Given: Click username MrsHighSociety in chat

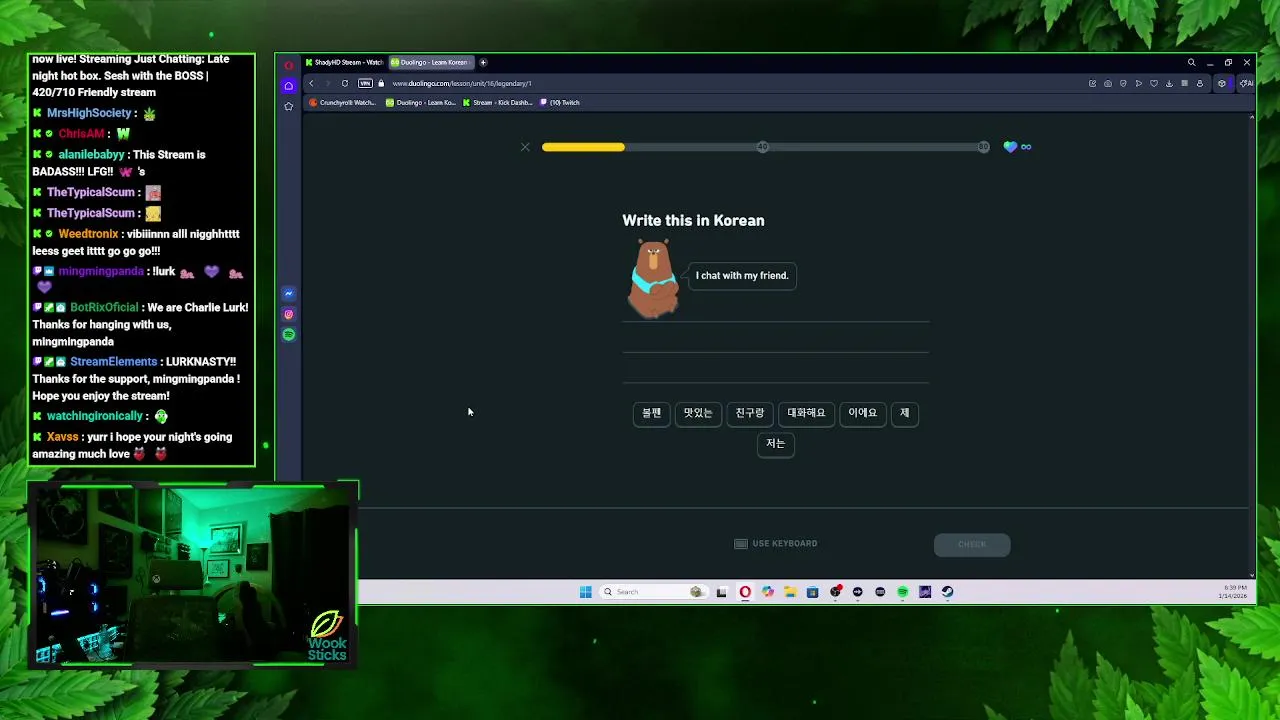Looking at the screenshot, I should point(89,113).
